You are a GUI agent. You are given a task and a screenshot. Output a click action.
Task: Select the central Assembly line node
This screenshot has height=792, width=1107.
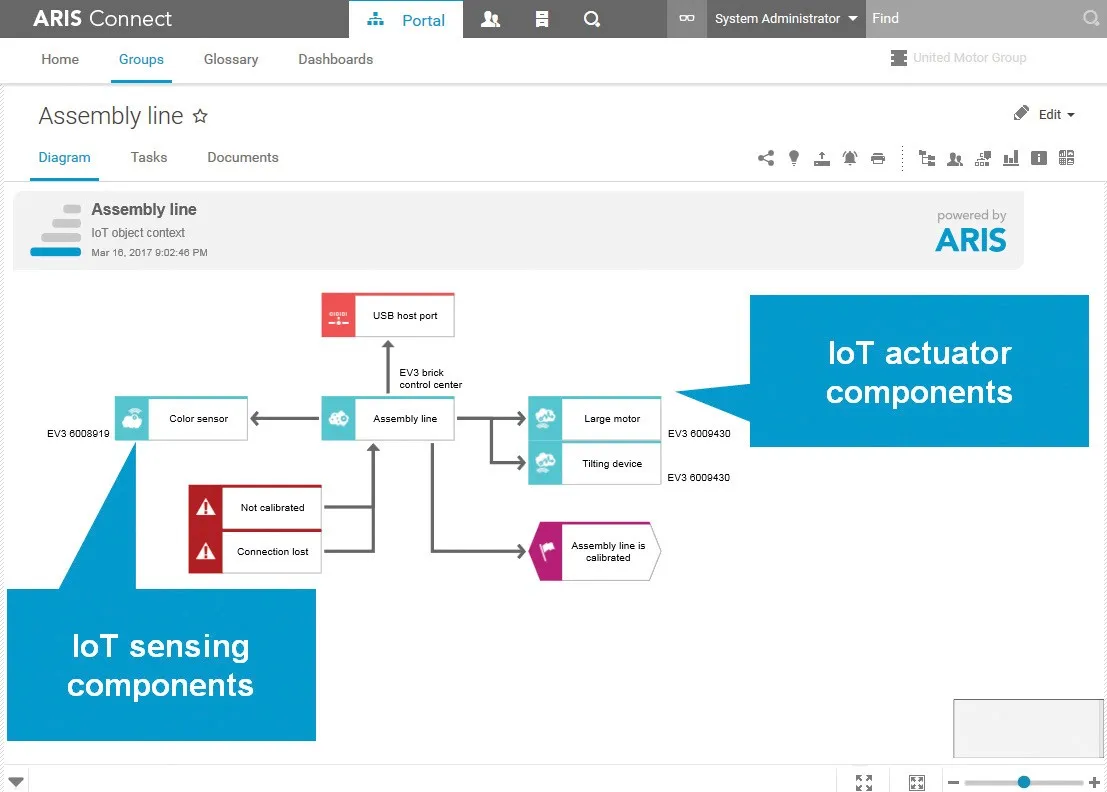coord(388,419)
